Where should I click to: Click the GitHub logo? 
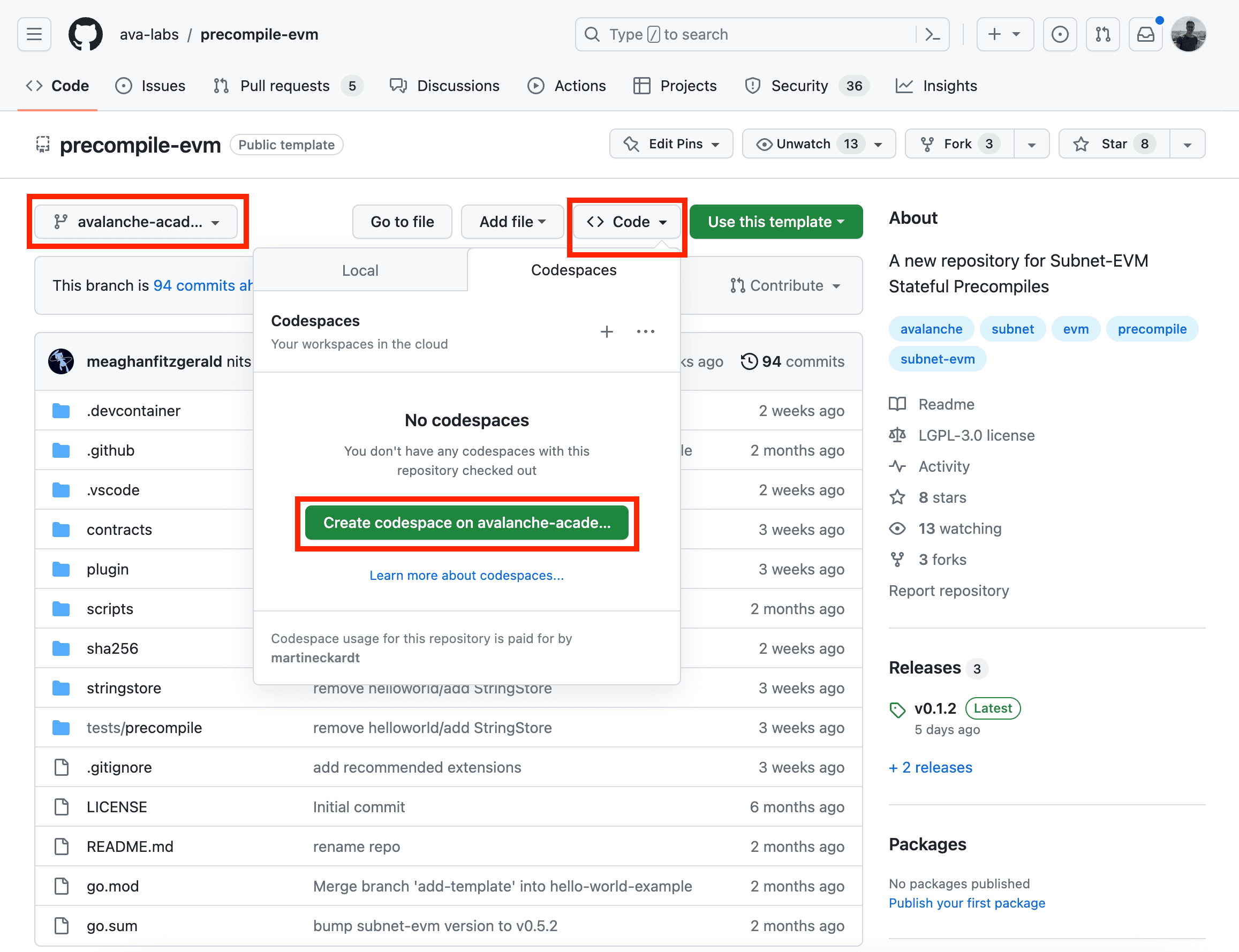(x=86, y=35)
